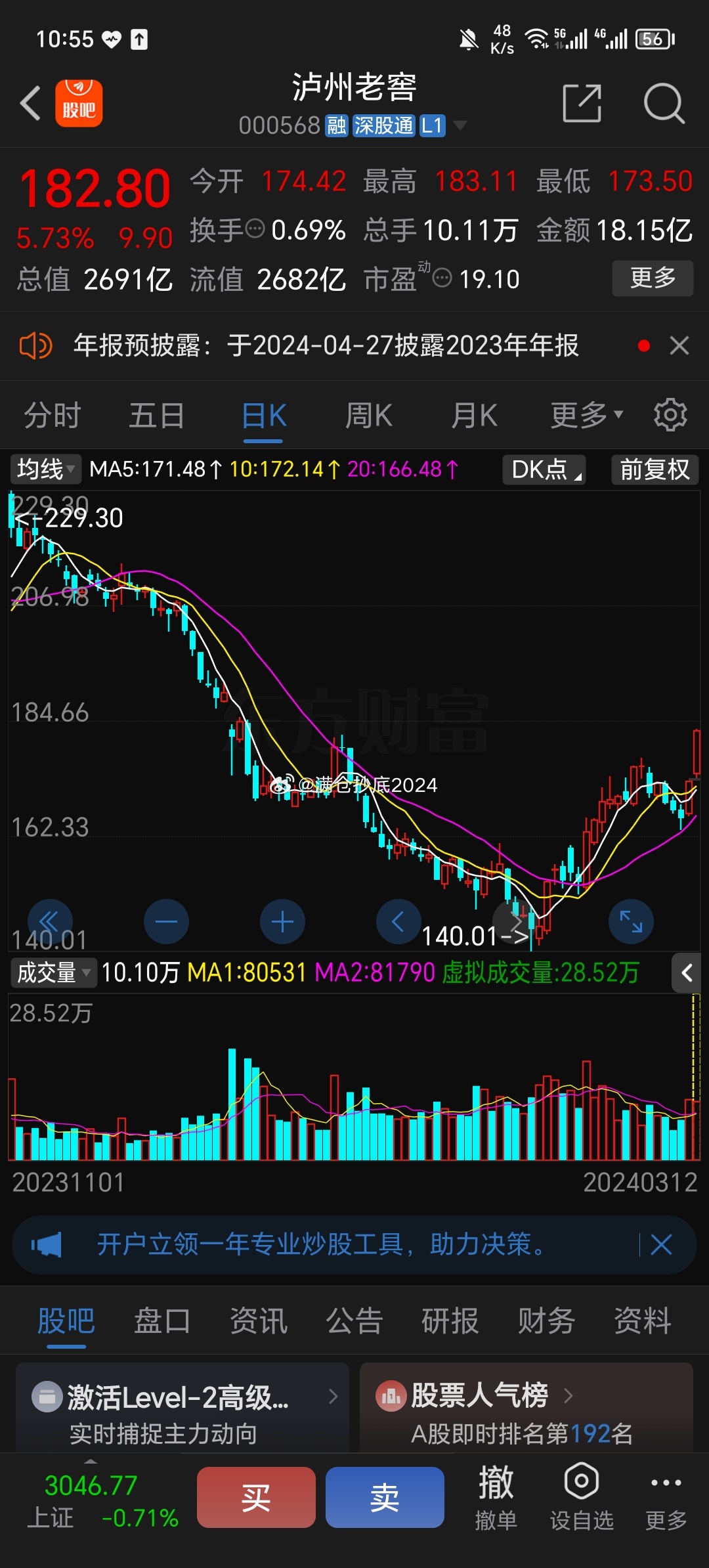Tap the 229.30 high price marker
Screen dimensions: 709x1568
pyautogui.click(x=68, y=518)
